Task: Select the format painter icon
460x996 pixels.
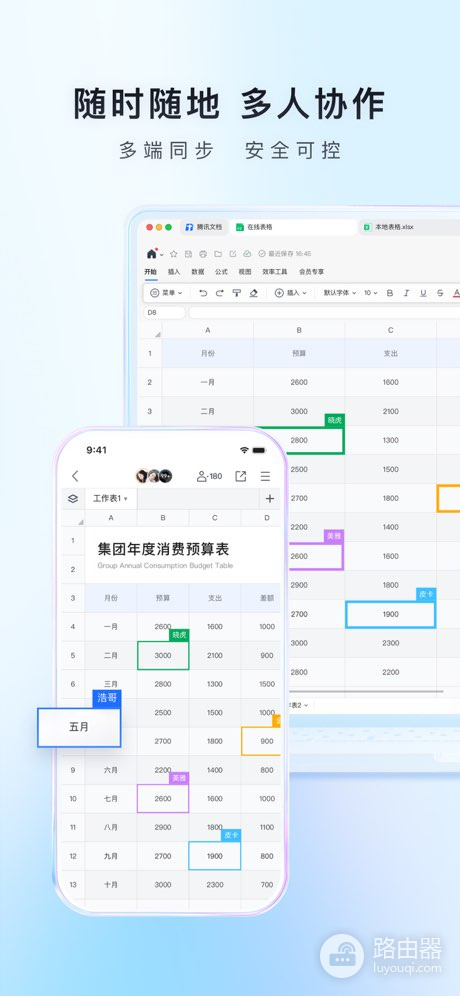Action: point(236,293)
